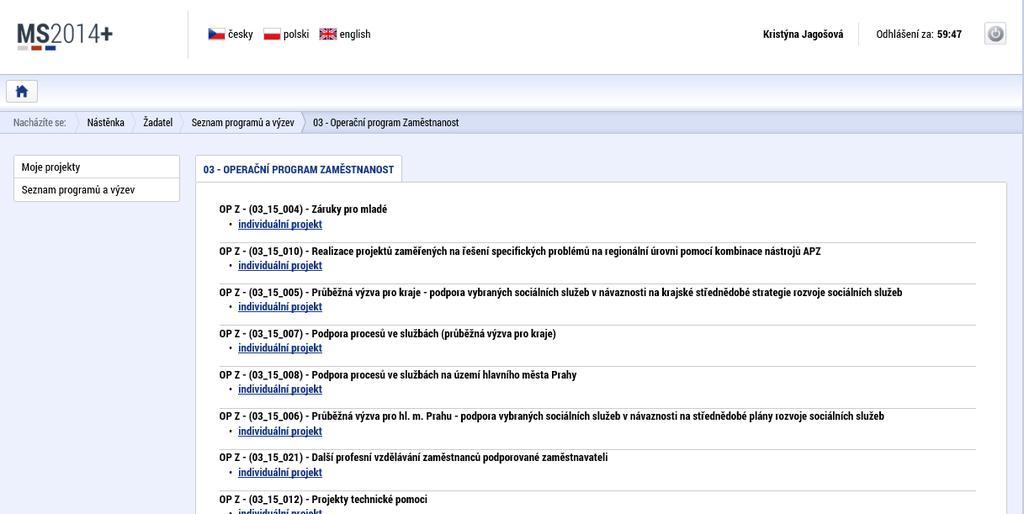Screen dimensions: 1024x514
Task: Open individuální projekt under 03_15_008 Prahy call
Action: 280,389
